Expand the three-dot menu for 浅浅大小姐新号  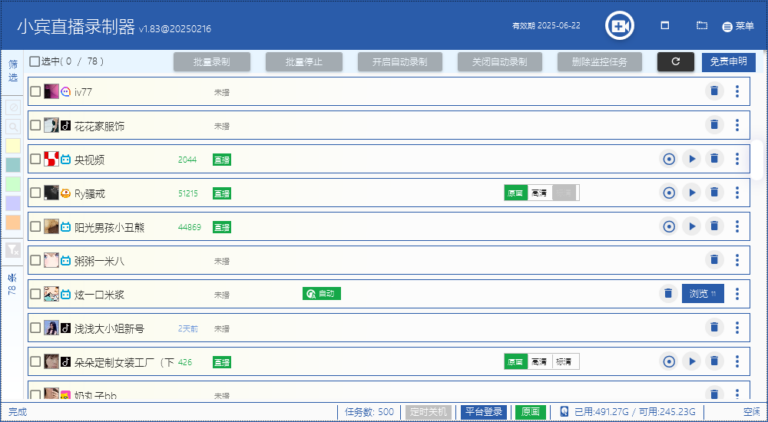[737, 328]
